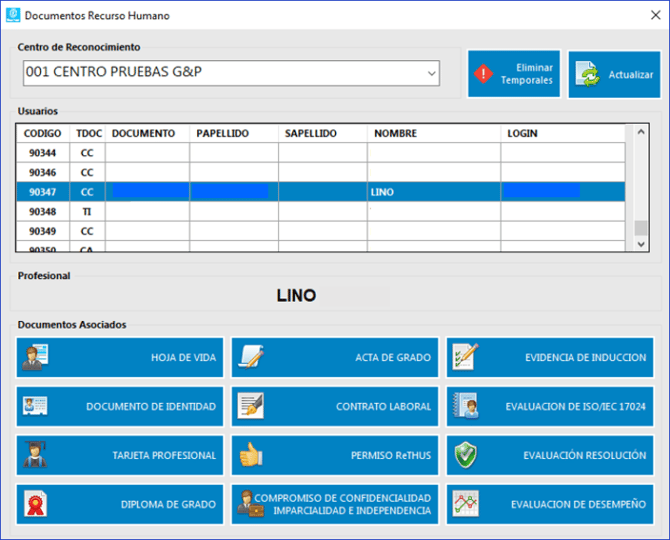Open the DIPLOMA DE GRADO document
This screenshot has width=670, height=540.
[x=120, y=504]
